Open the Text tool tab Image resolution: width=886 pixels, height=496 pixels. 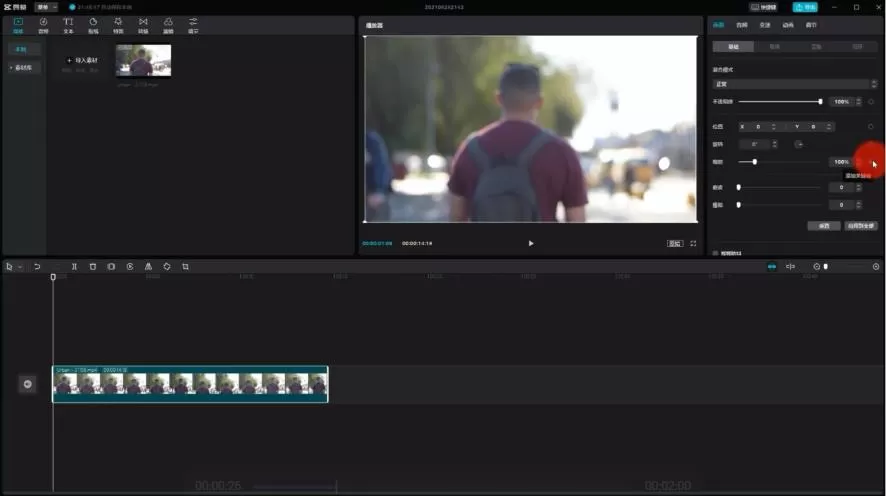click(68, 24)
